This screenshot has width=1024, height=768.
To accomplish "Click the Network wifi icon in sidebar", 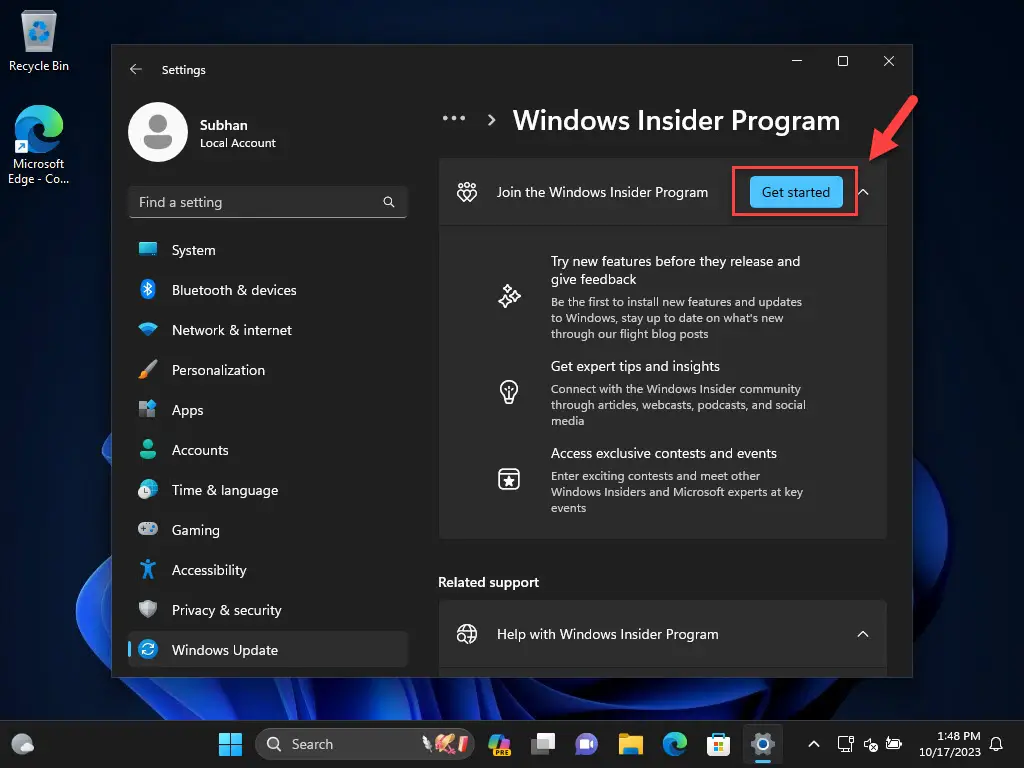I will point(148,329).
